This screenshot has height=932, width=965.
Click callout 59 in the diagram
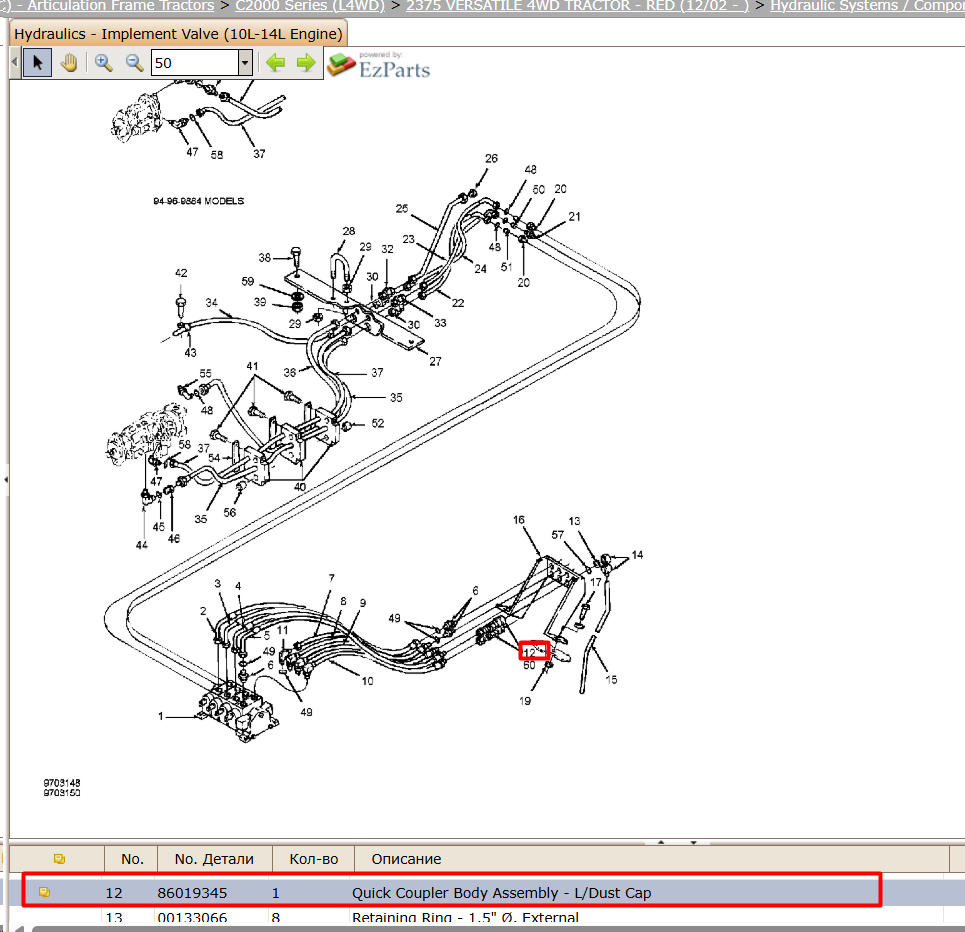[247, 281]
